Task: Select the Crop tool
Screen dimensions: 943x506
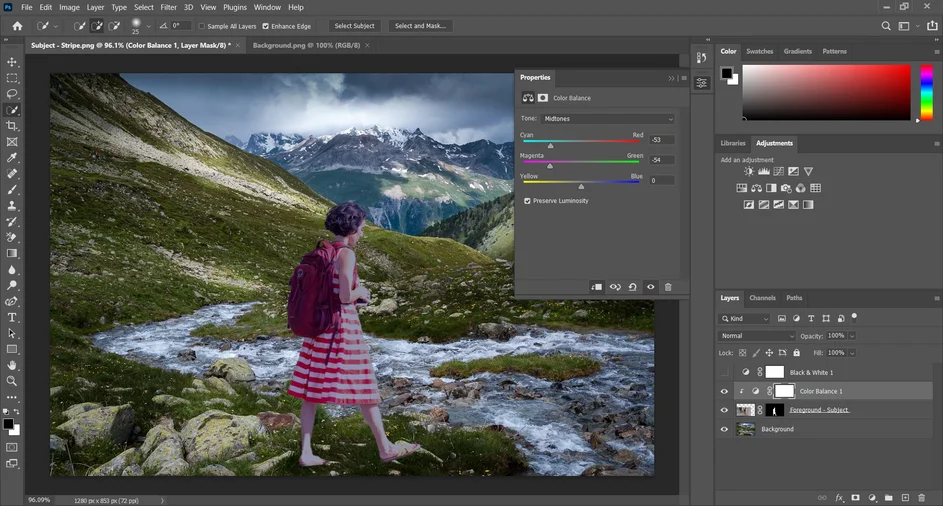Action: [12, 126]
